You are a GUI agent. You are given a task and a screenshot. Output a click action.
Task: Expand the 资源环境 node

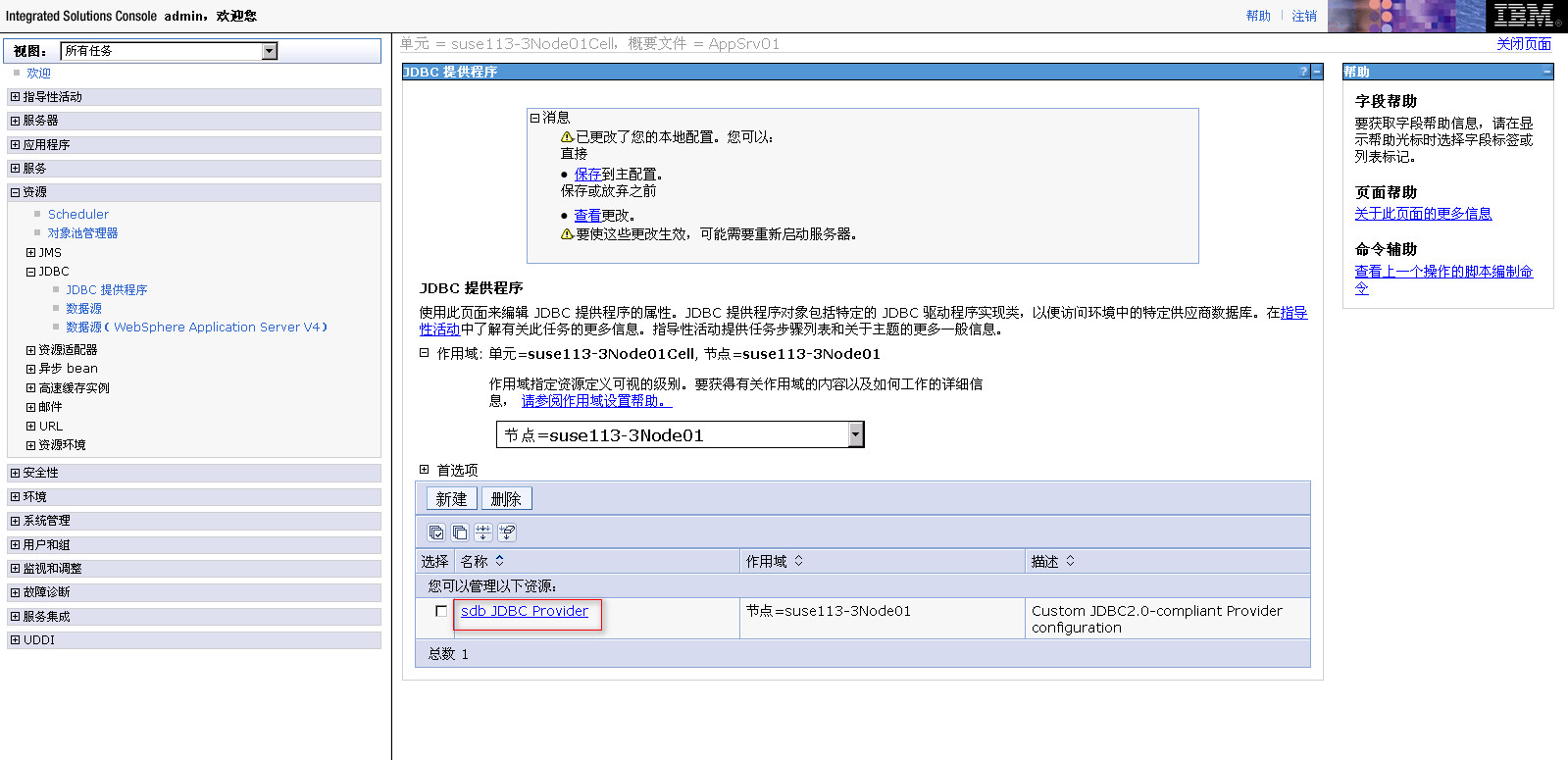(x=30, y=445)
